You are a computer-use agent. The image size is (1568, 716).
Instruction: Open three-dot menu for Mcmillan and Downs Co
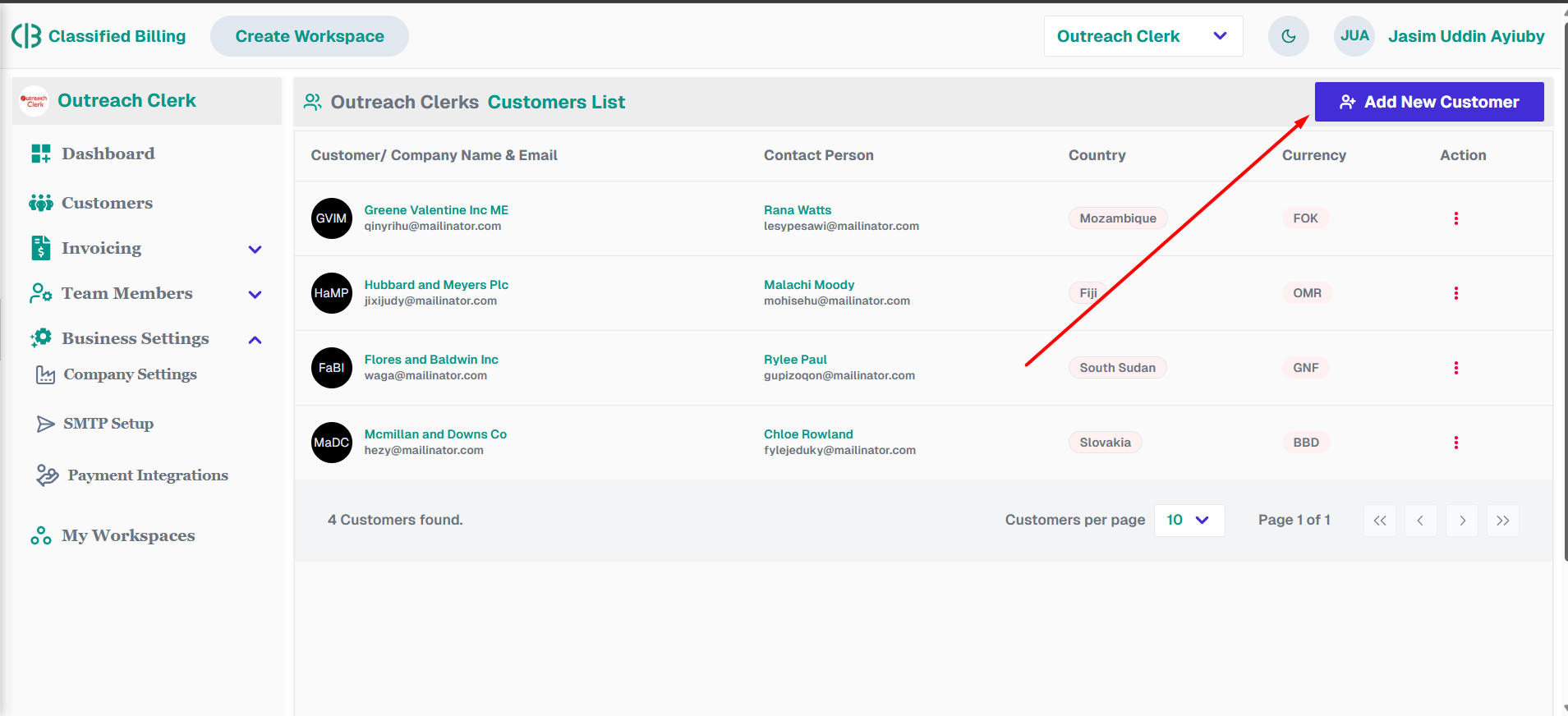tap(1455, 443)
